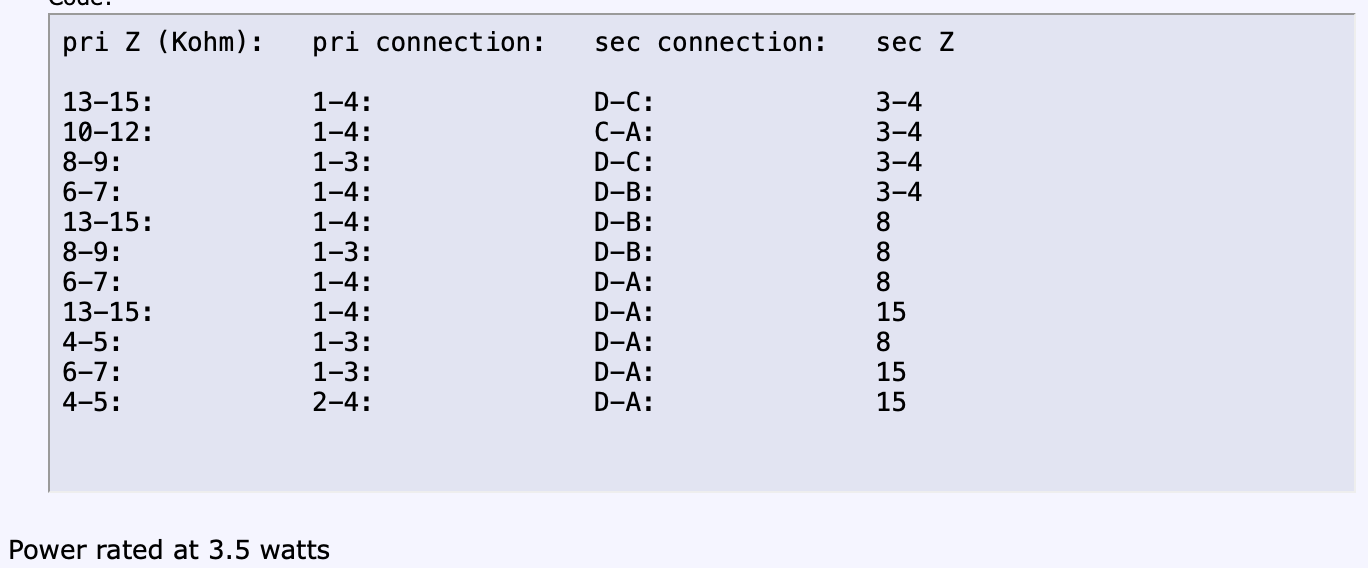Viewport: 1368px width, 568px height.
Task: Click the "pri connection:" column header
Action: click(428, 44)
